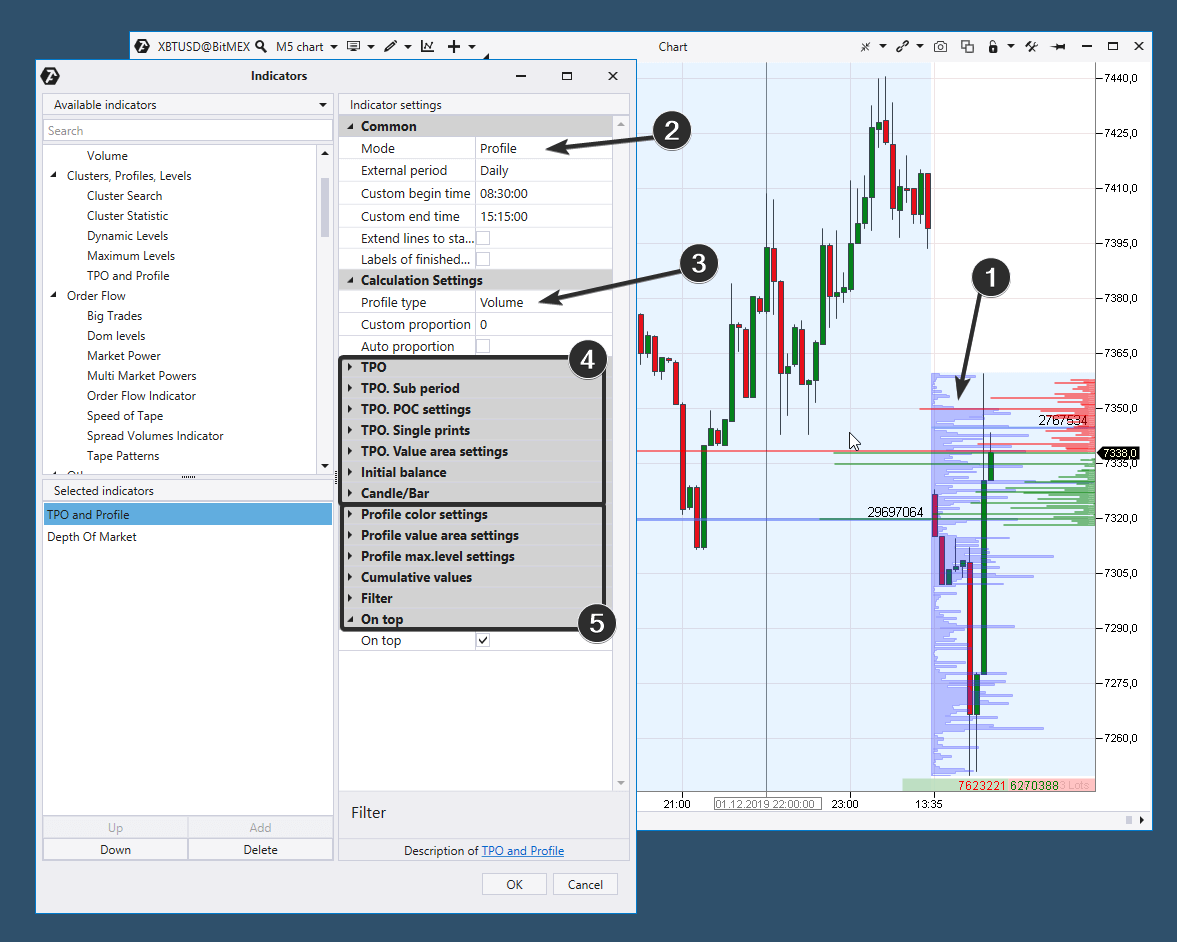Click the lock icon on the chart toolbar
The height and width of the screenshot is (942, 1177).
(x=992, y=46)
